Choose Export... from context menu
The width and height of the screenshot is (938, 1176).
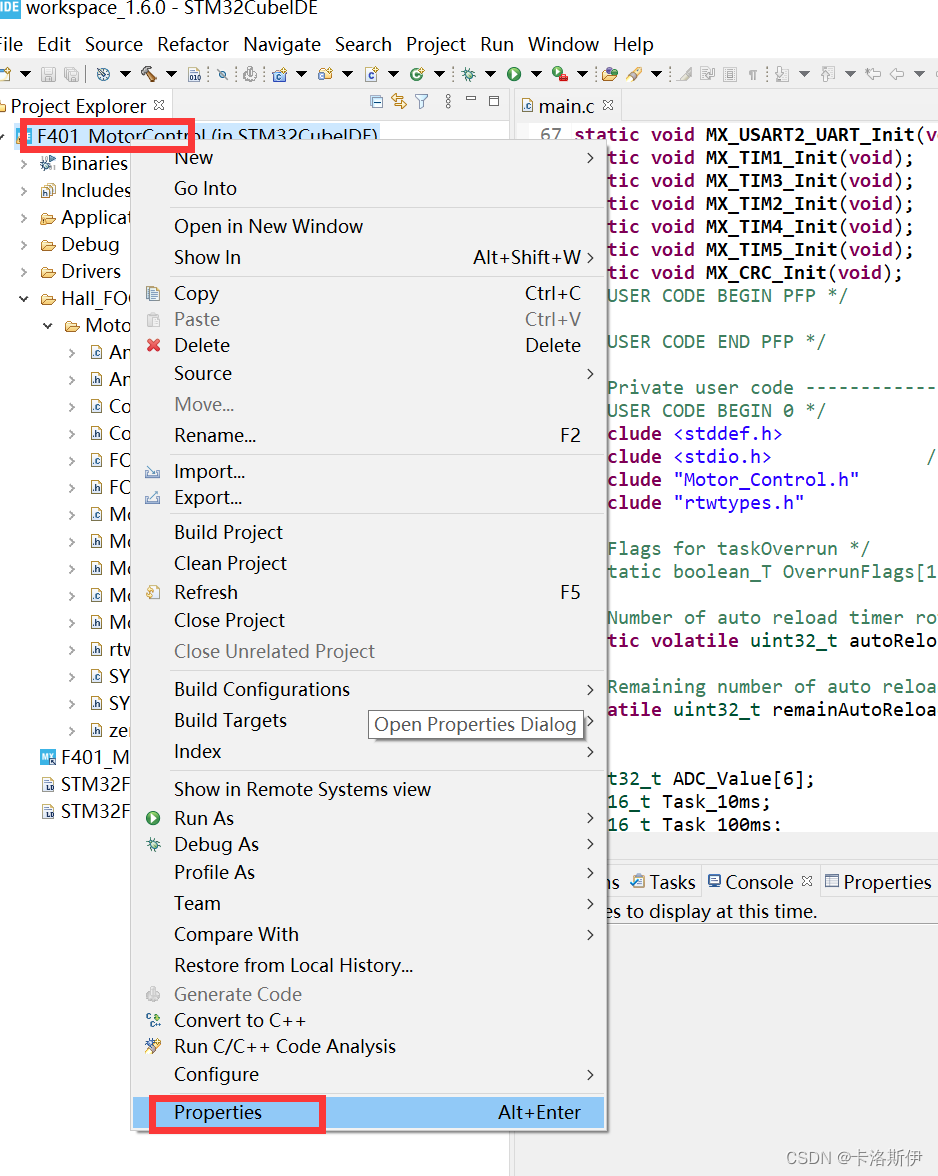tap(368, 497)
